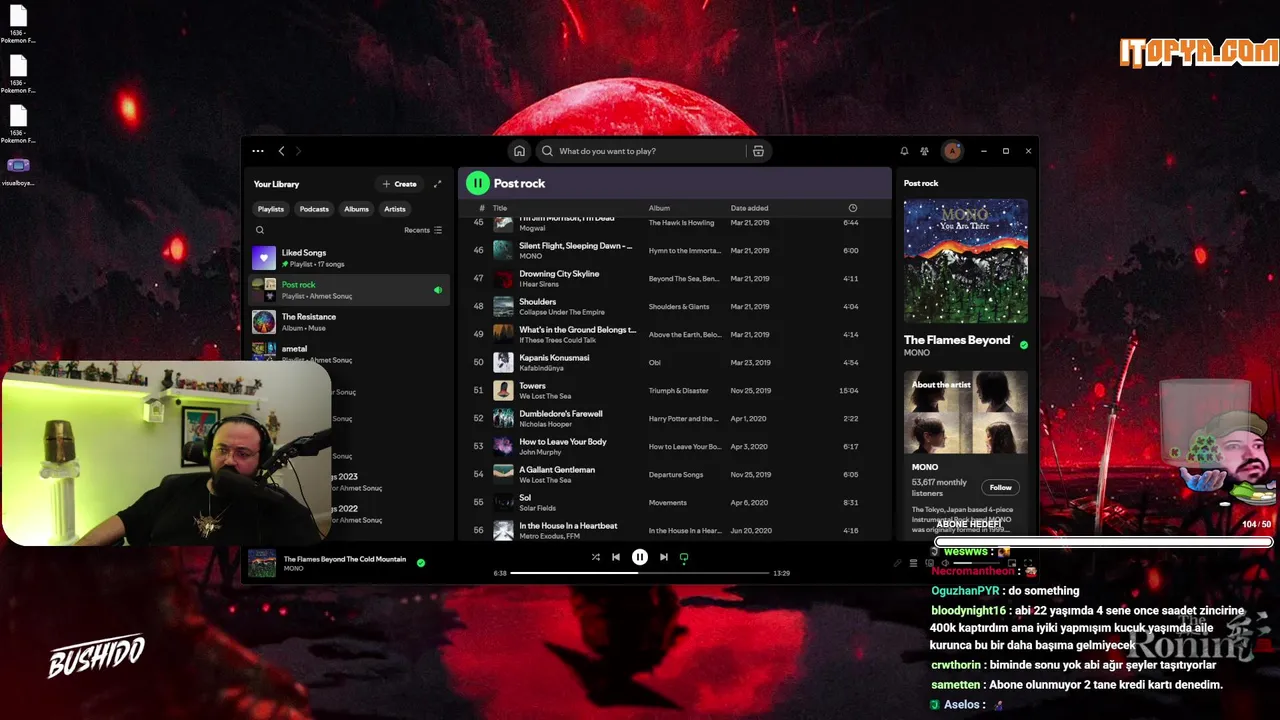
Task: Open the play queue icon
Action: [x=914, y=563]
